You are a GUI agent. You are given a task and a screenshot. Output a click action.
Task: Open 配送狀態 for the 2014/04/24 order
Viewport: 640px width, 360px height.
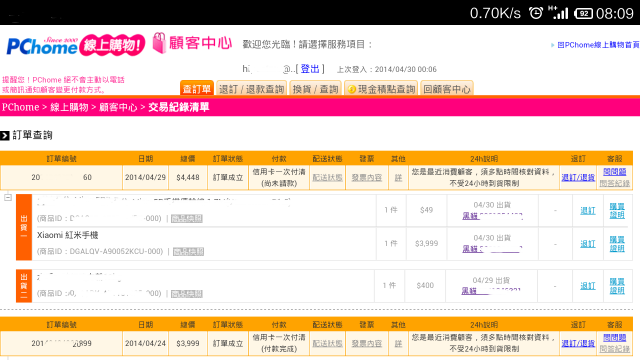coord(327,343)
